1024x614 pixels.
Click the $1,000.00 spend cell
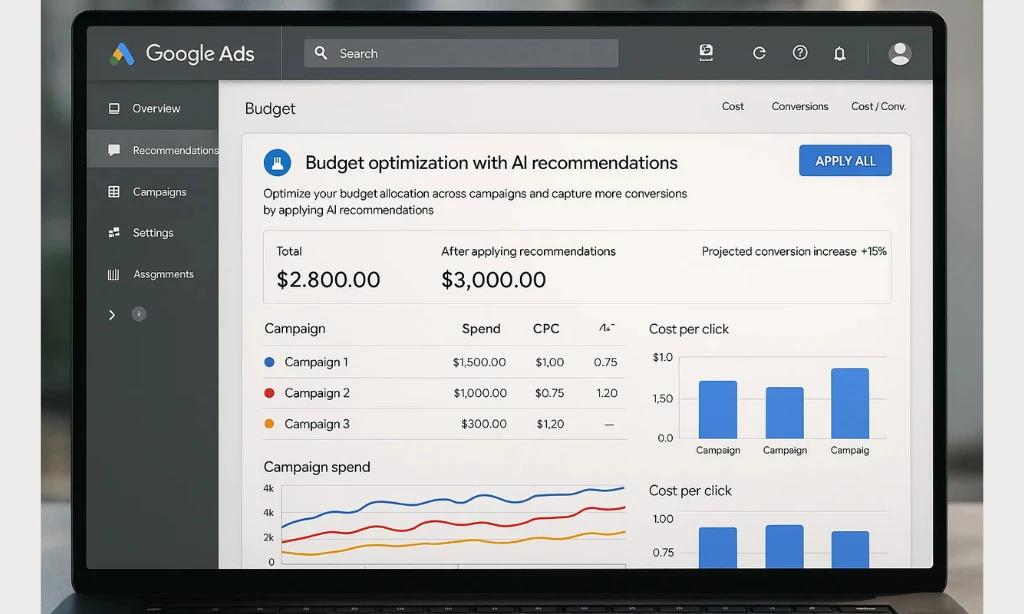pos(480,393)
